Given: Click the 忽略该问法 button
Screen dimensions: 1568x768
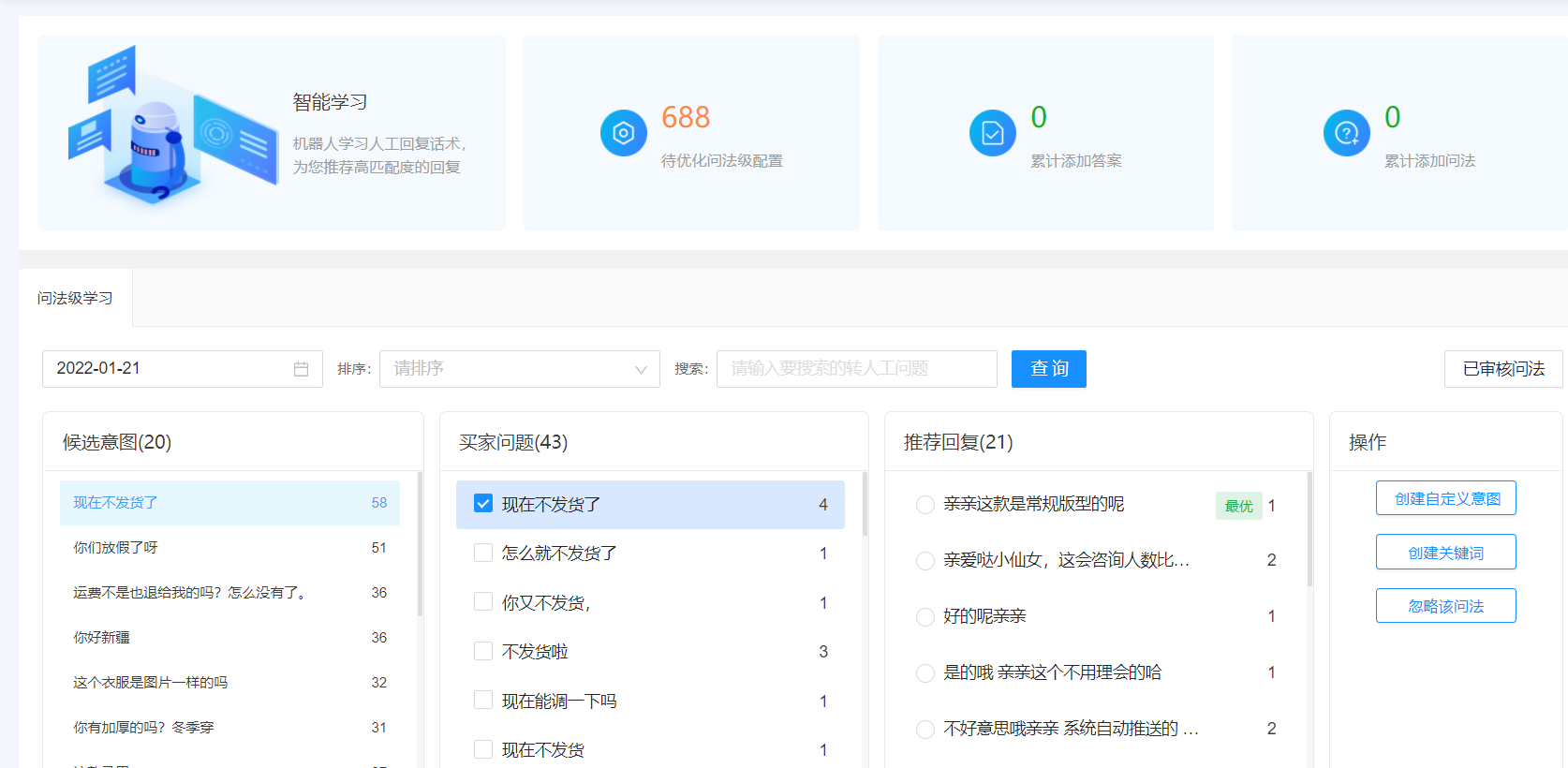Looking at the screenshot, I should click(x=1446, y=606).
